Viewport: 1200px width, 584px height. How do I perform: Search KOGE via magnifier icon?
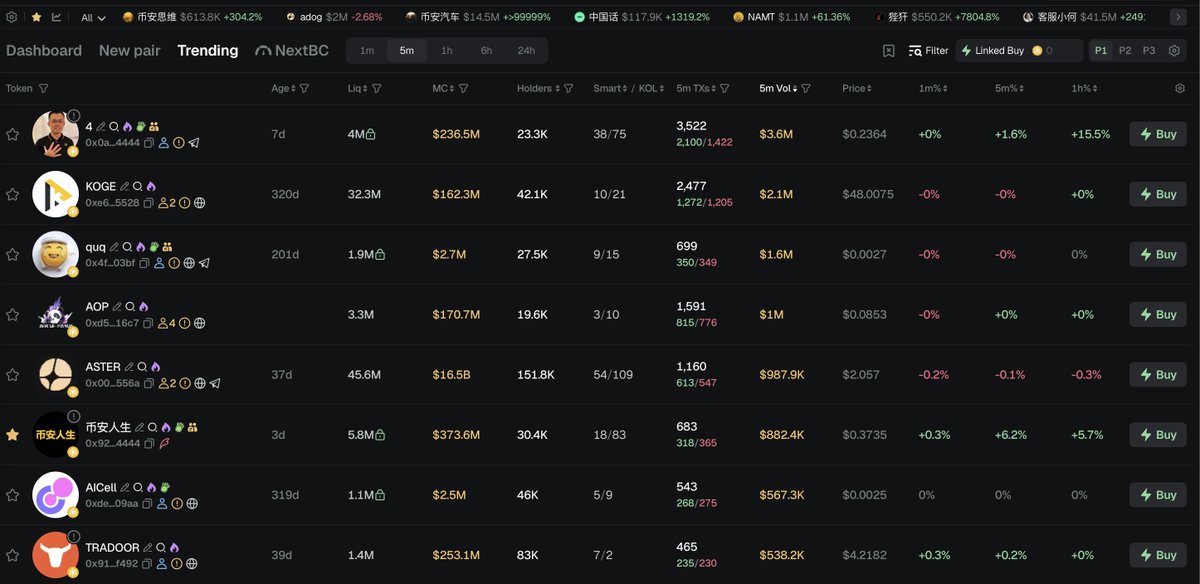point(138,186)
